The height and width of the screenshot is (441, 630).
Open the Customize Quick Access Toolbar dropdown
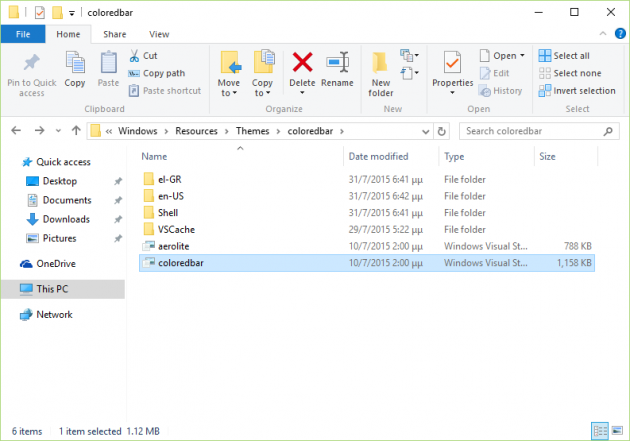click(x=72, y=13)
